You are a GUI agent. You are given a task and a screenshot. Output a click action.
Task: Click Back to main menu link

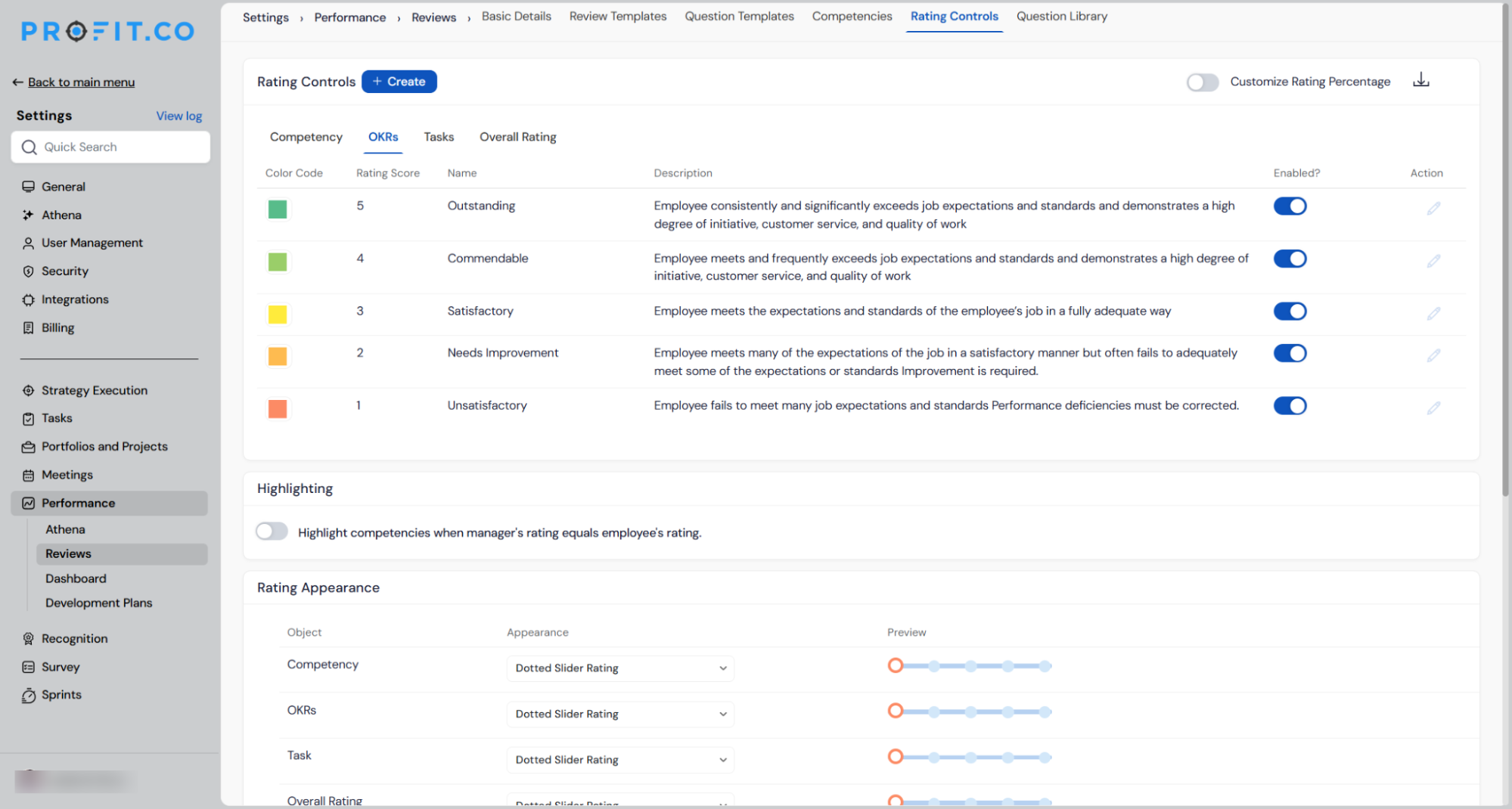[x=81, y=82]
